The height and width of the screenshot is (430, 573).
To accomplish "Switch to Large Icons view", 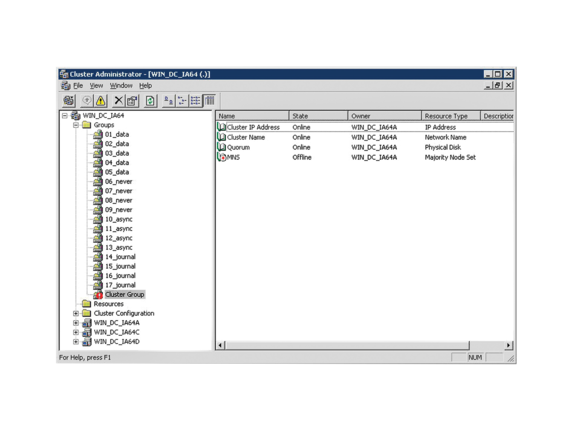I will [168, 100].
